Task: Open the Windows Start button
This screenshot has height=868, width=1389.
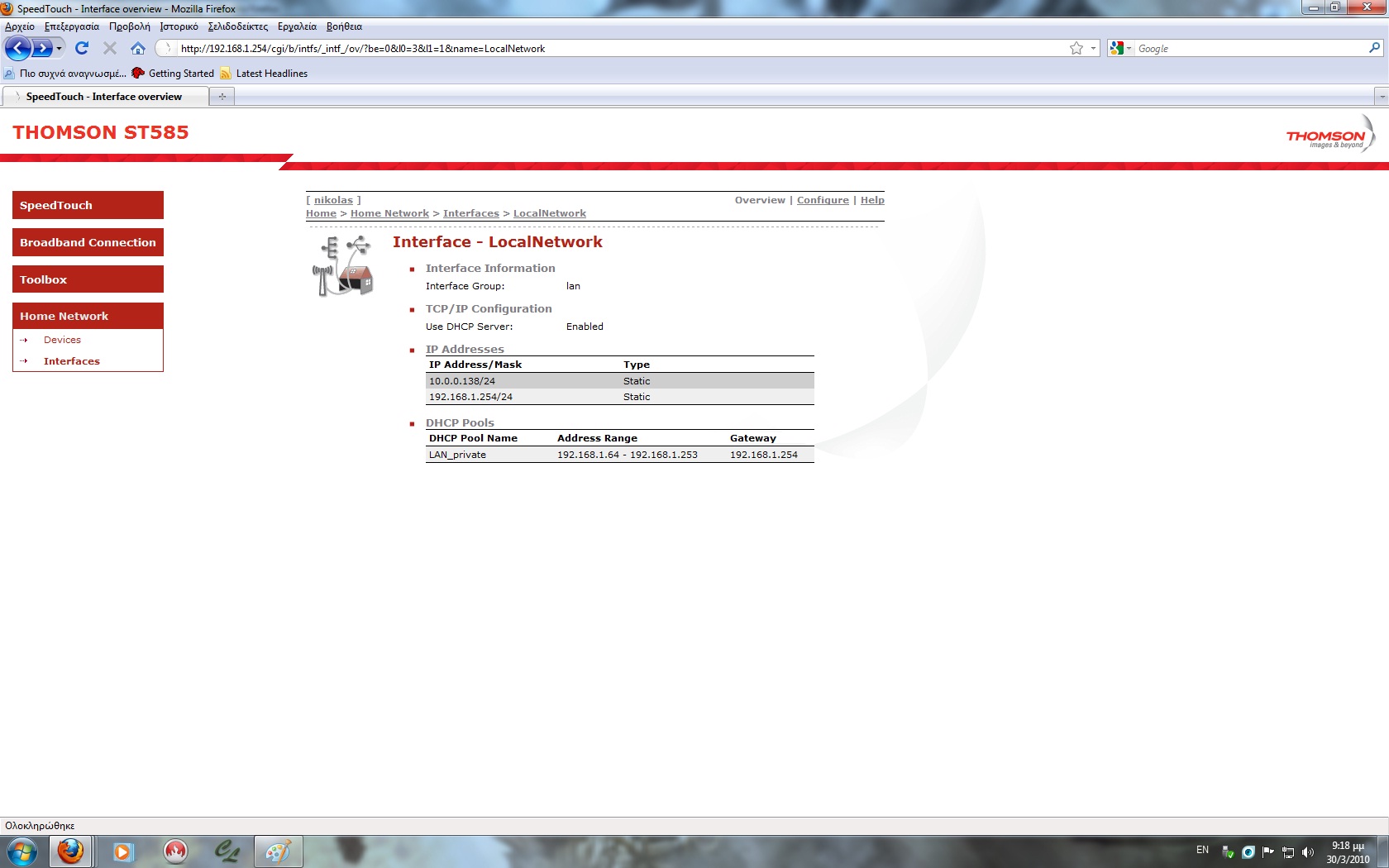Action: pos(22,851)
